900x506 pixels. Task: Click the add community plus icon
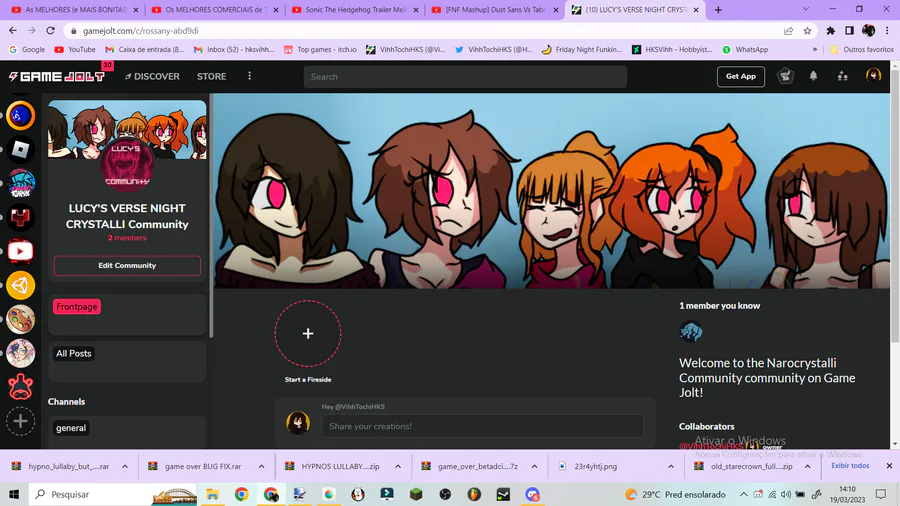[21, 421]
